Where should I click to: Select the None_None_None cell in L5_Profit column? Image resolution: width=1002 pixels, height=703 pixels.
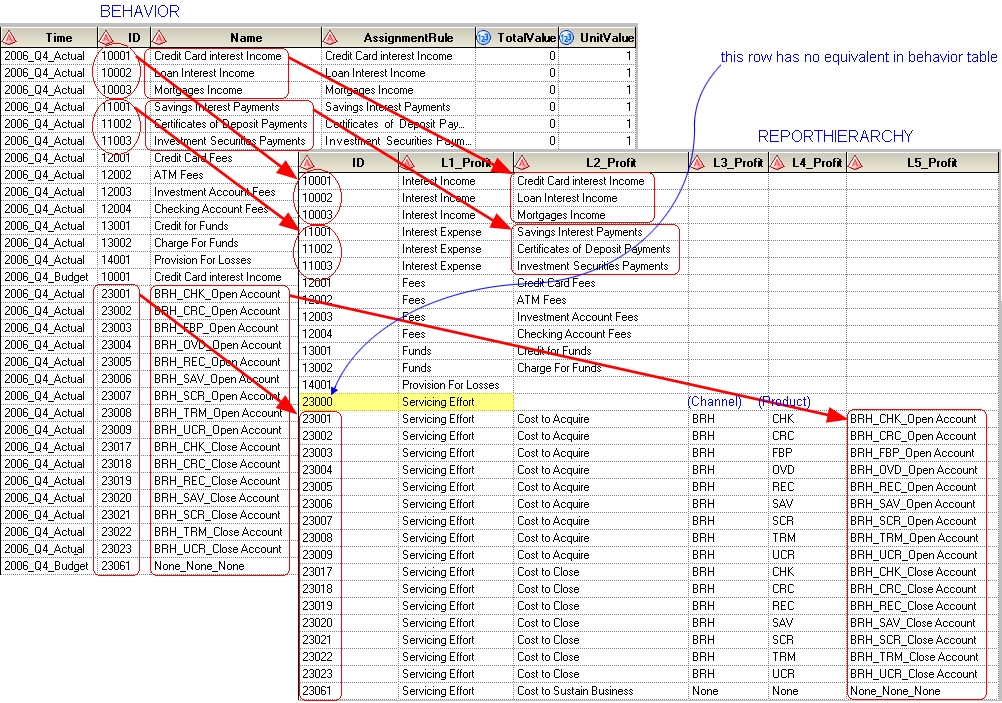tap(895, 691)
